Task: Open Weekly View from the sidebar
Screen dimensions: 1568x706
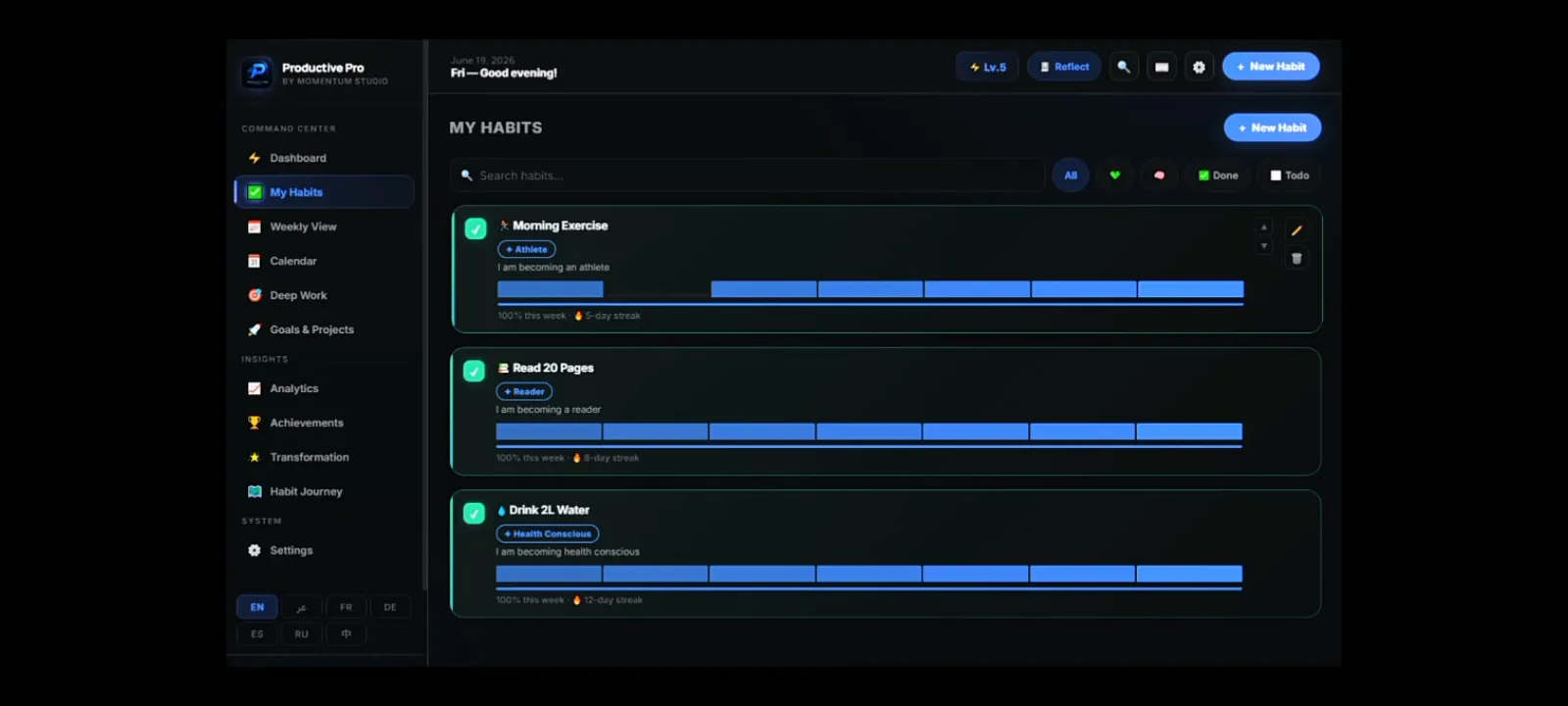Action: coord(323,227)
